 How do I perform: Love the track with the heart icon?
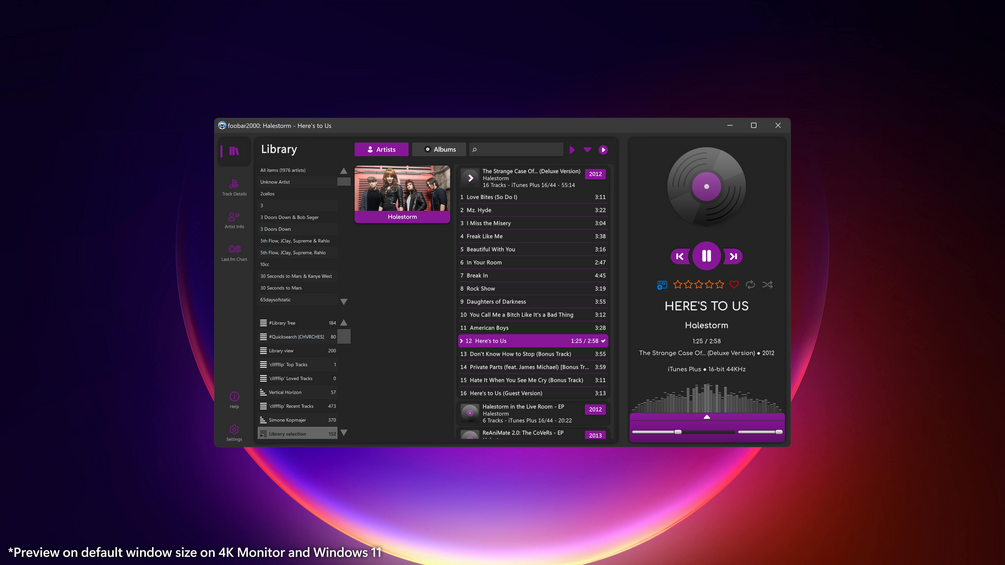tap(735, 284)
